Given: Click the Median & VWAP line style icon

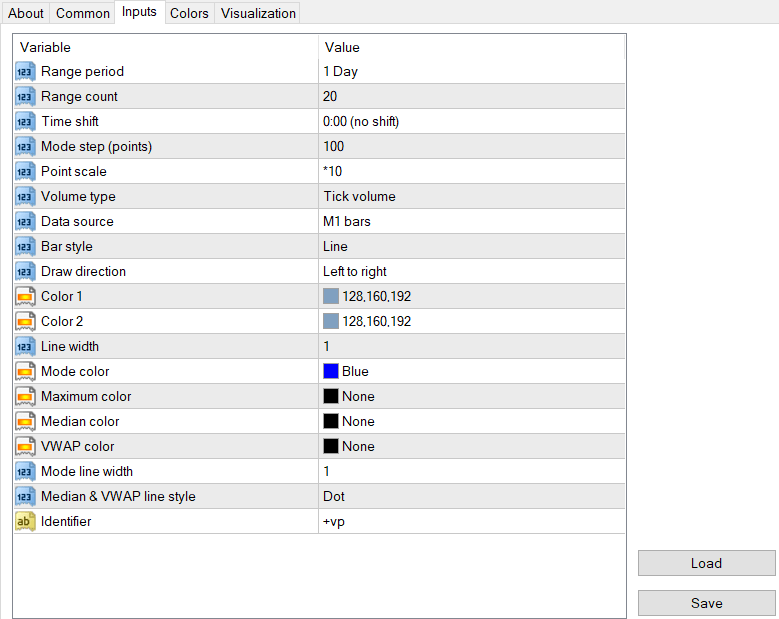Looking at the screenshot, I should click(x=25, y=497).
